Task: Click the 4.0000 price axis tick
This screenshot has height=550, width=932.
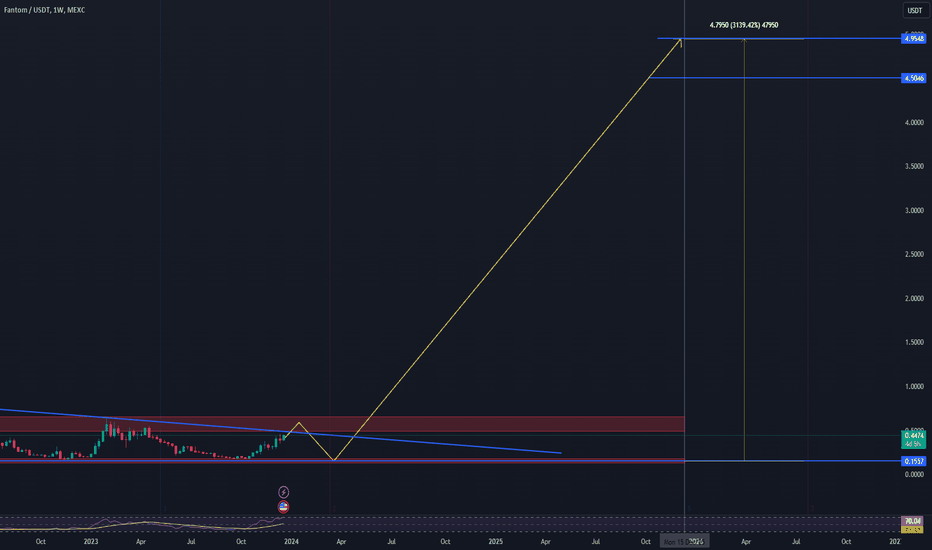Action: coord(914,122)
